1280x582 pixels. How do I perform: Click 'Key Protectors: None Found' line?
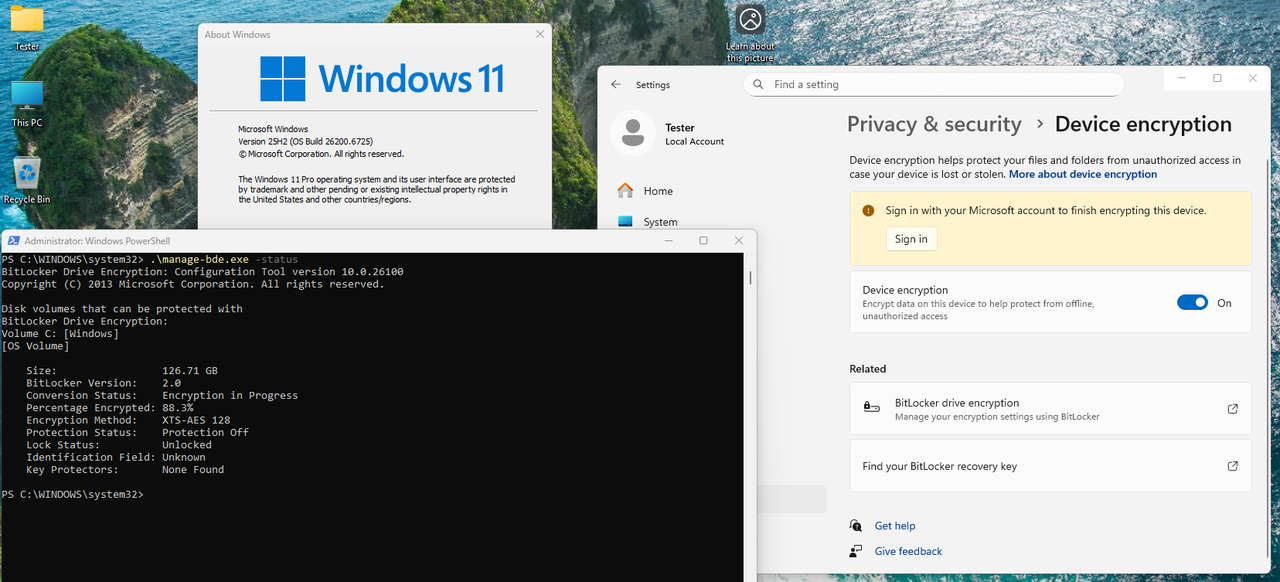[x=125, y=470]
